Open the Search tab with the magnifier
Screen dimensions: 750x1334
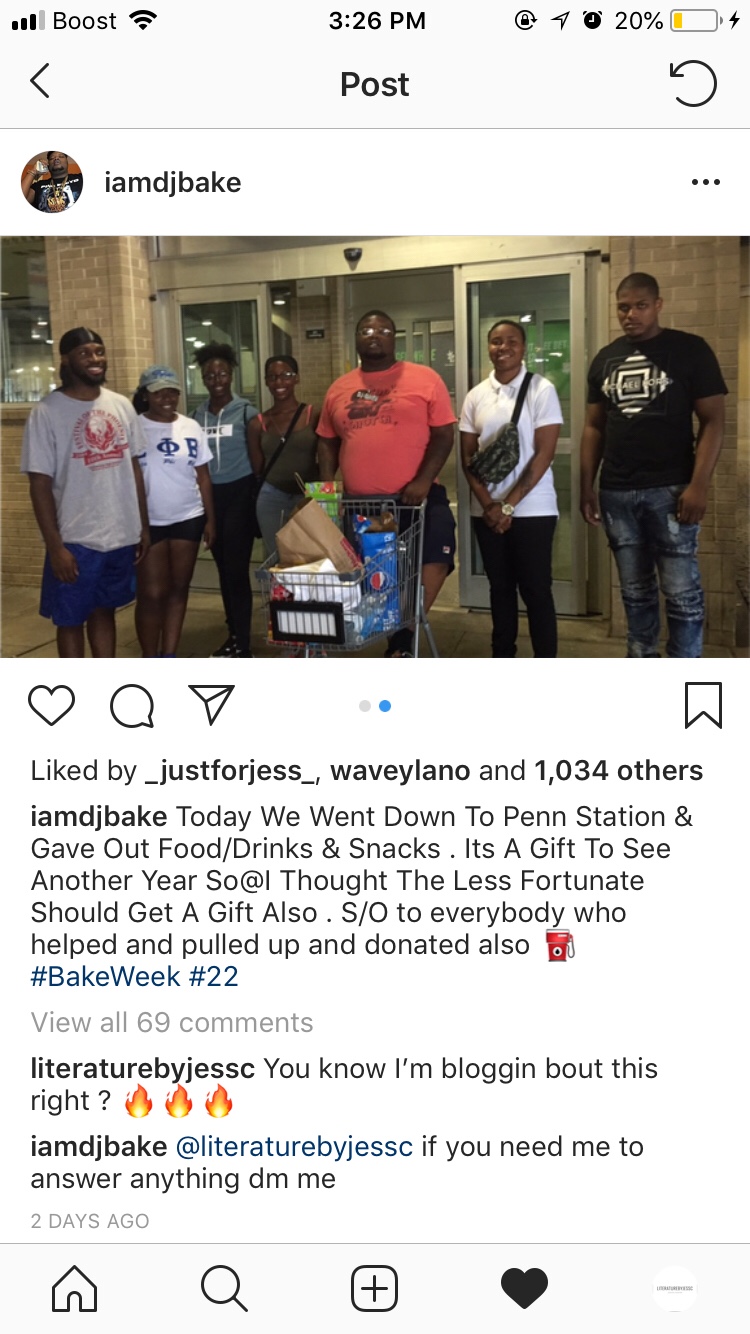224,1288
